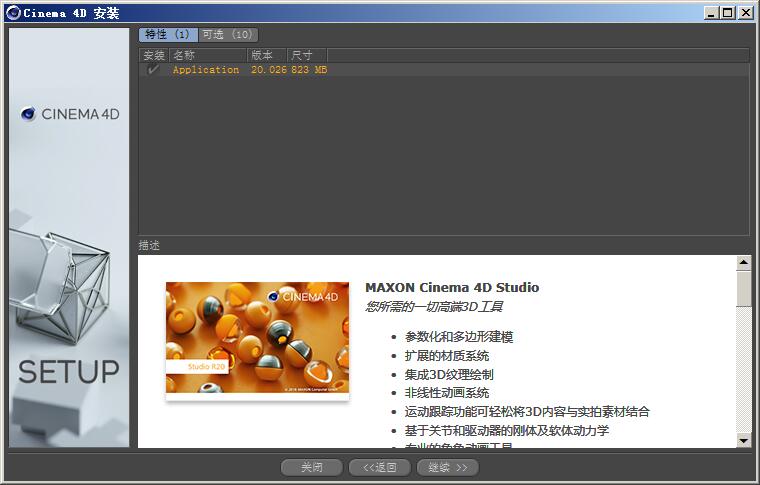Click the description scrollbar up arrow
Viewport: 760px width, 485px height.
[744, 263]
